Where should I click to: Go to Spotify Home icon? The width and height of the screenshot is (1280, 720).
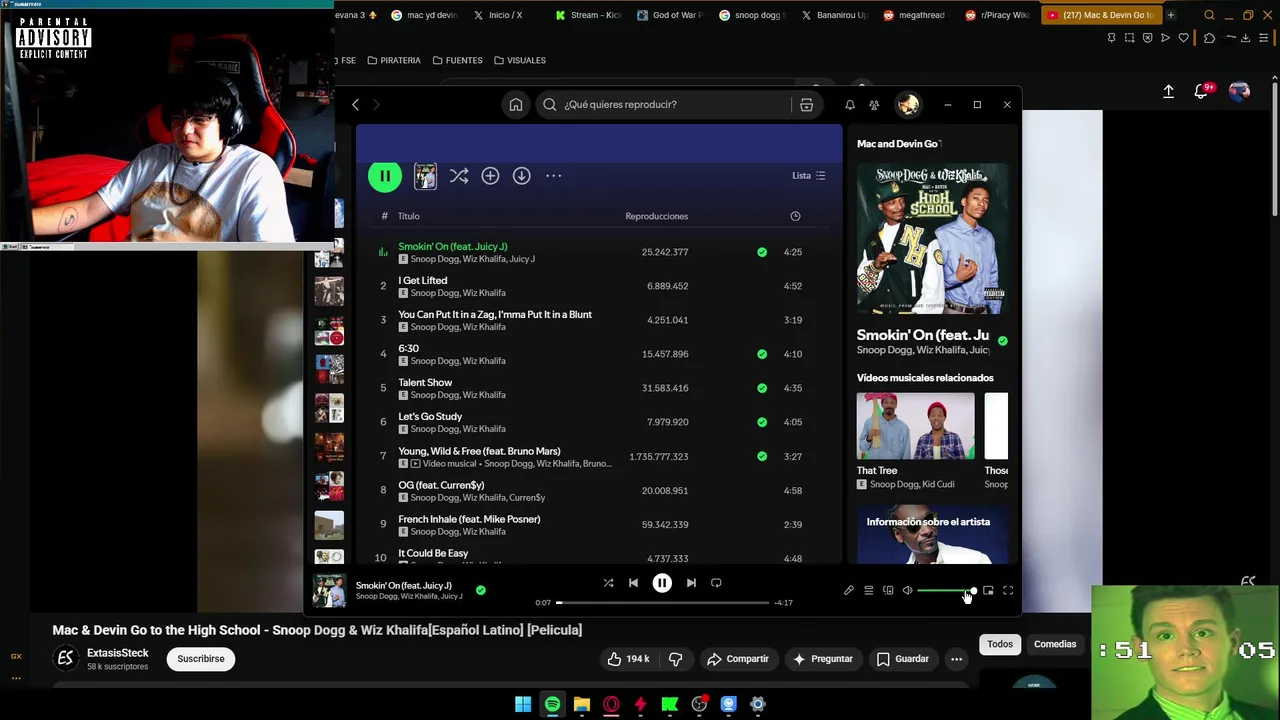tap(516, 105)
